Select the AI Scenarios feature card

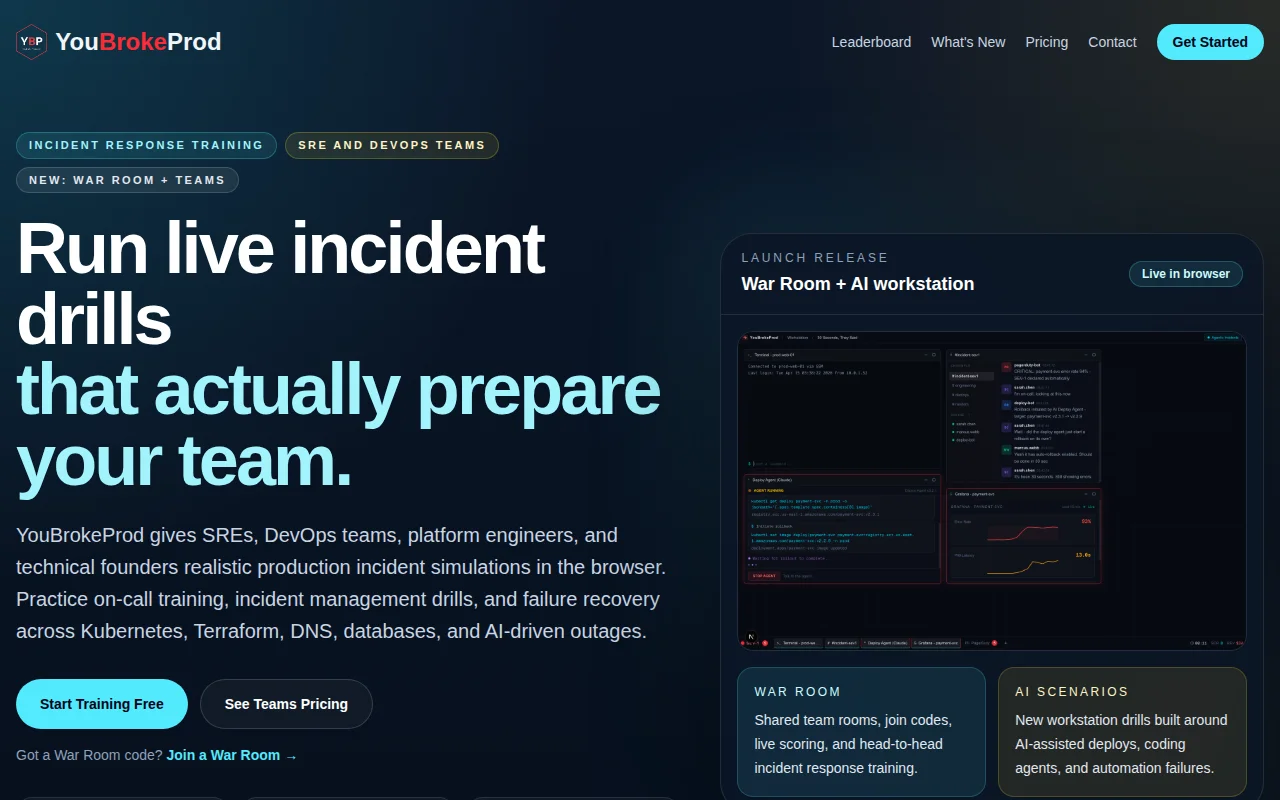point(1122,731)
